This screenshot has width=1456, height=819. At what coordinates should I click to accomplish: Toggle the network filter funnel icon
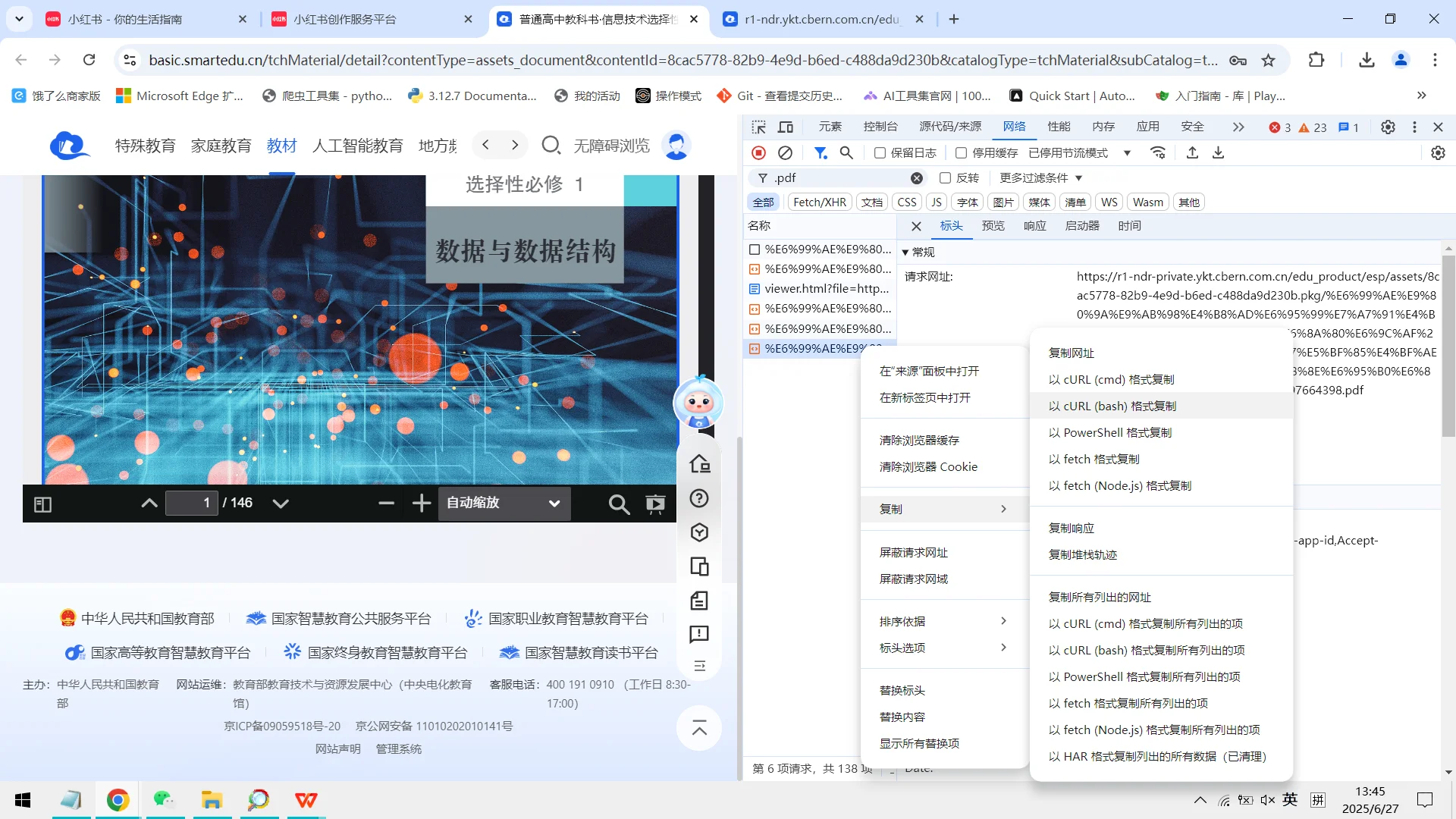[x=821, y=153]
